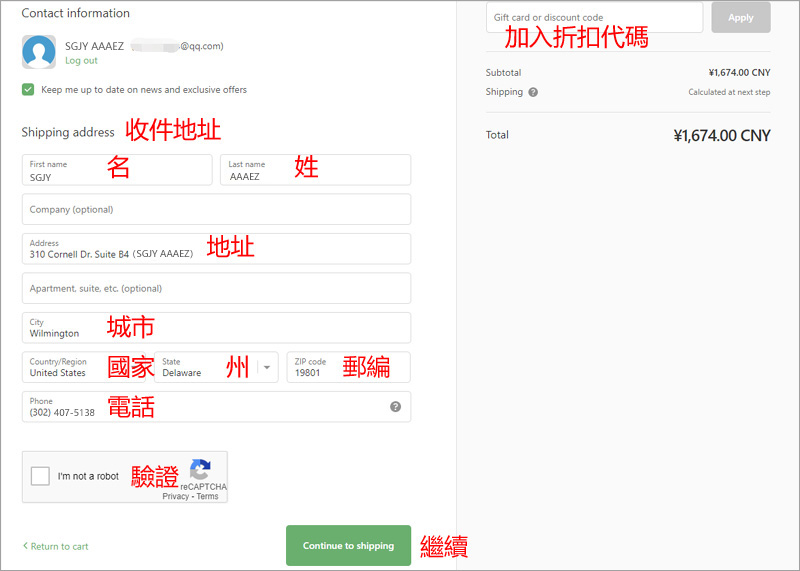Click the Log out link
This screenshot has height=571, width=800.
81,61
